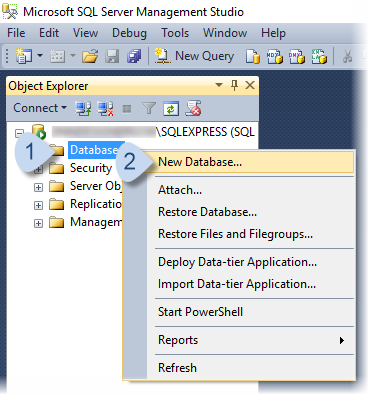Click the Stop square icon in Object Explorer
This screenshot has height=395, width=369.
127,109
